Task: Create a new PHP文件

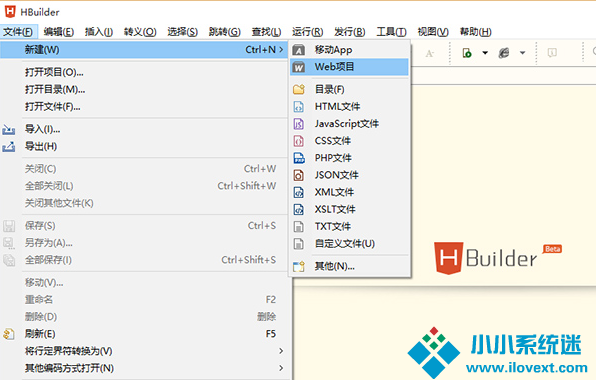Action: coord(350,158)
